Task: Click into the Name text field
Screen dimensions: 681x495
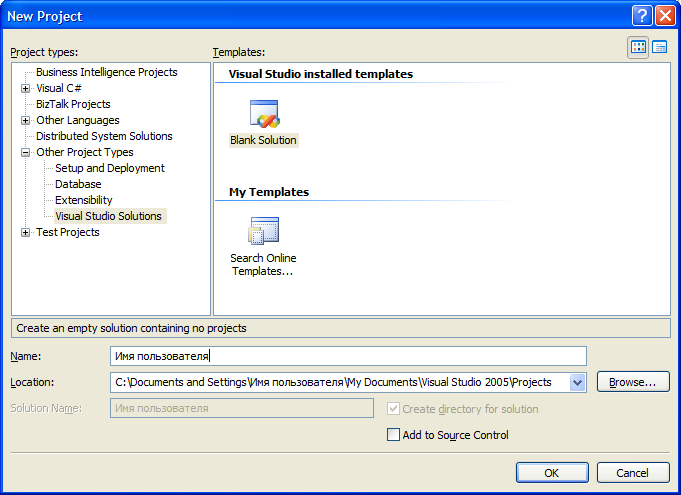Action: [348, 356]
